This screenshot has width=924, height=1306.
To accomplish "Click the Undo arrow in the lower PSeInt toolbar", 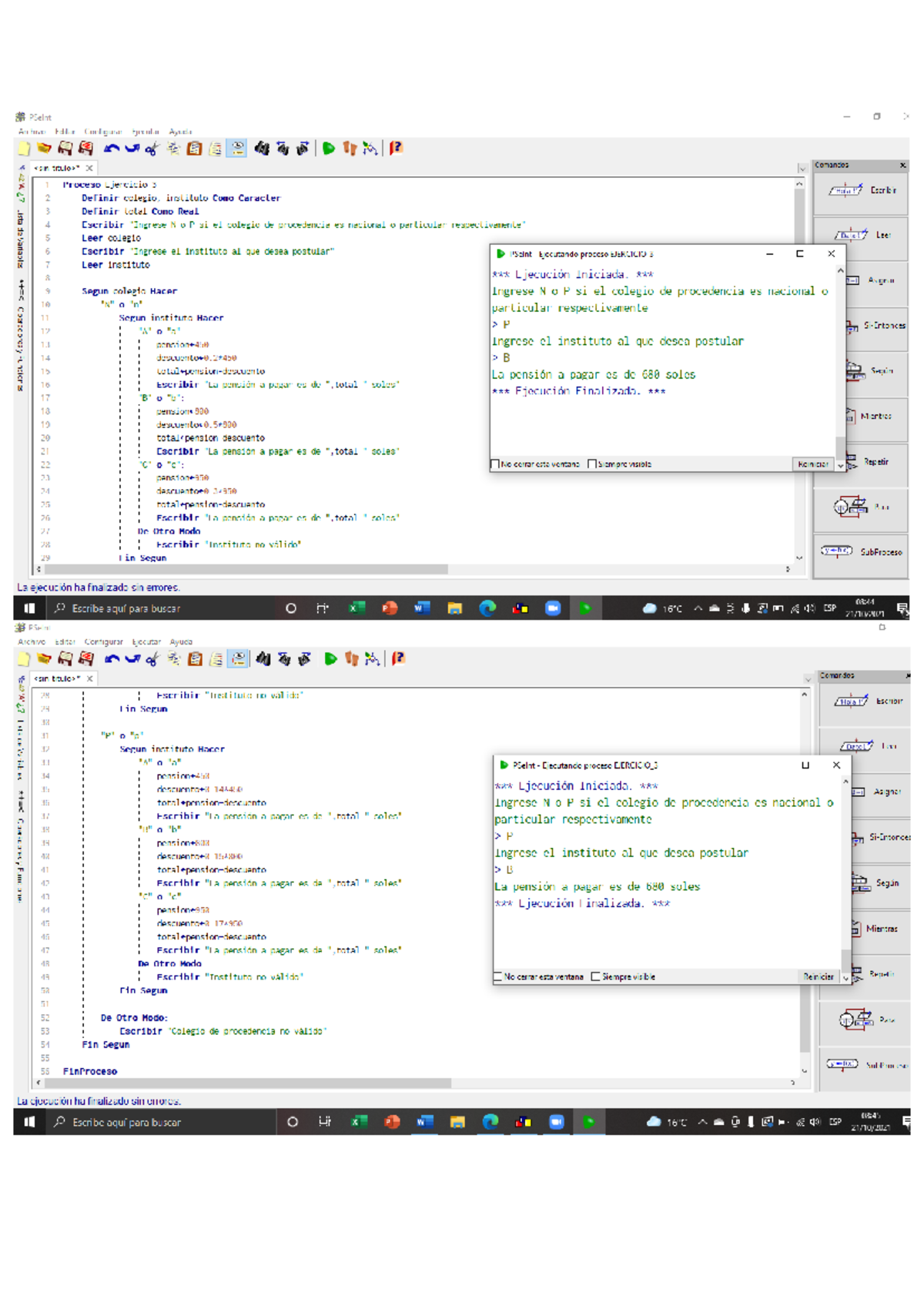I will point(112,659).
